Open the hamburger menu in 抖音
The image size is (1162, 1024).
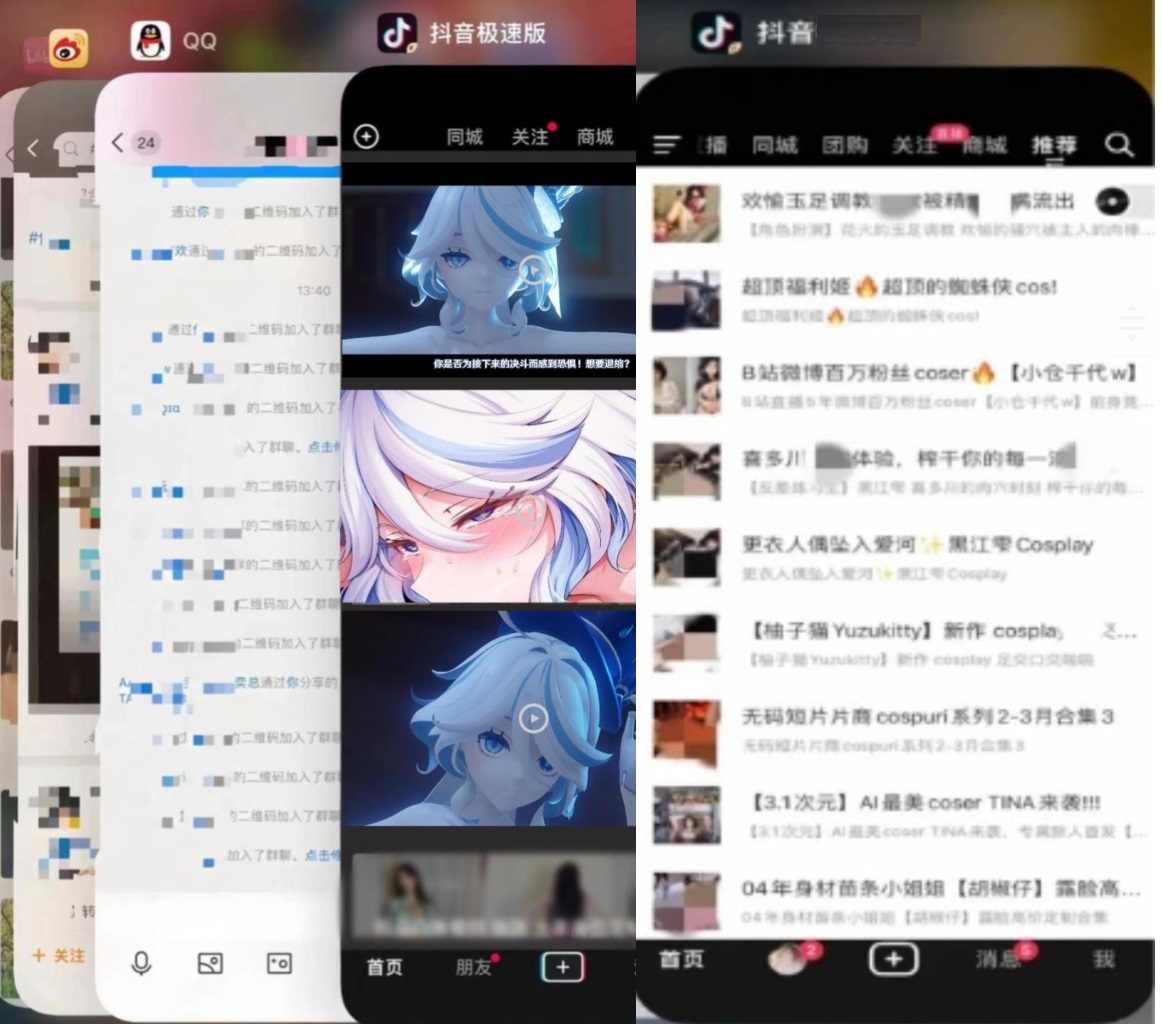(665, 145)
